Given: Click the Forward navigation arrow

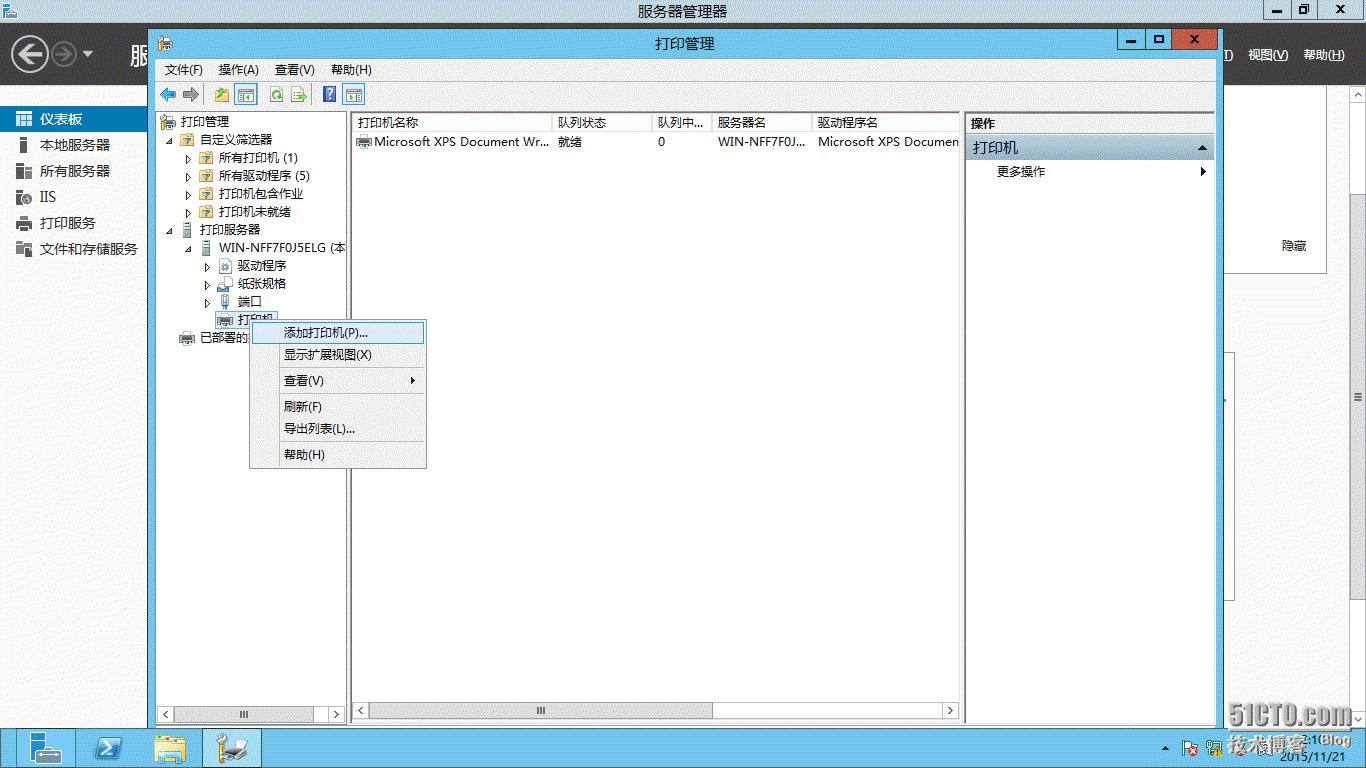Looking at the screenshot, I should coord(190,95).
